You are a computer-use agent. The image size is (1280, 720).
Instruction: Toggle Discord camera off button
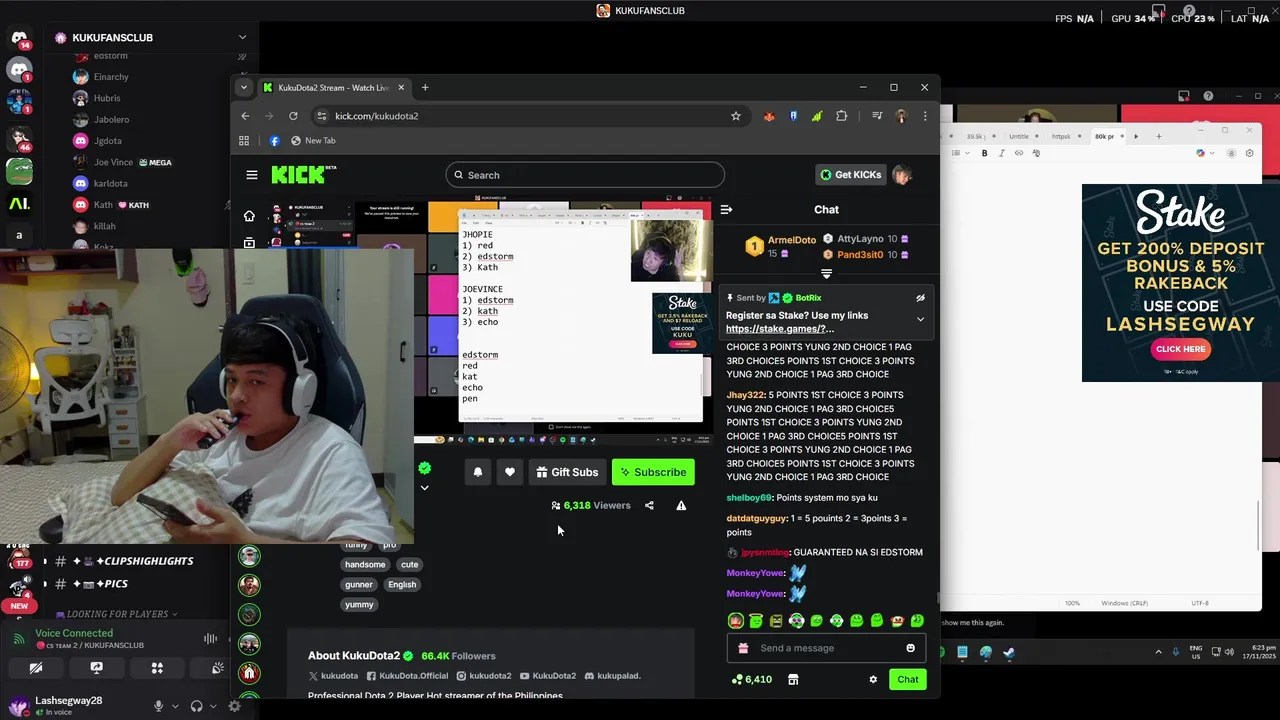pos(37,668)
